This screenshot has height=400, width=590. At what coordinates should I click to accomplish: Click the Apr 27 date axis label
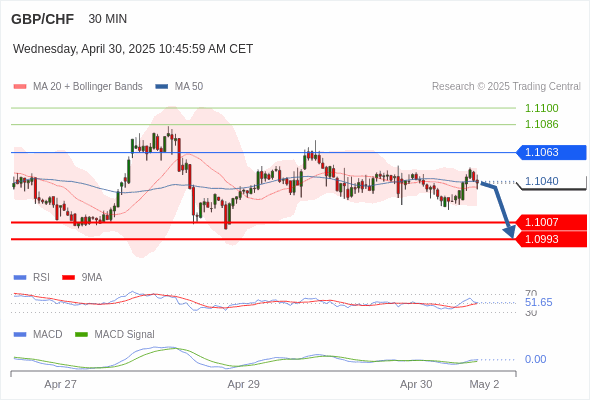coord(61,385)
